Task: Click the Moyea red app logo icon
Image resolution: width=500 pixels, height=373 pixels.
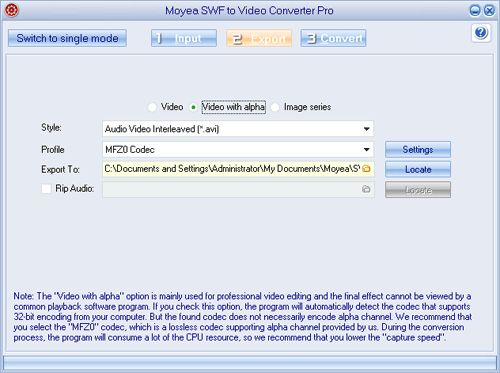Action: click(x=12, y=10)
